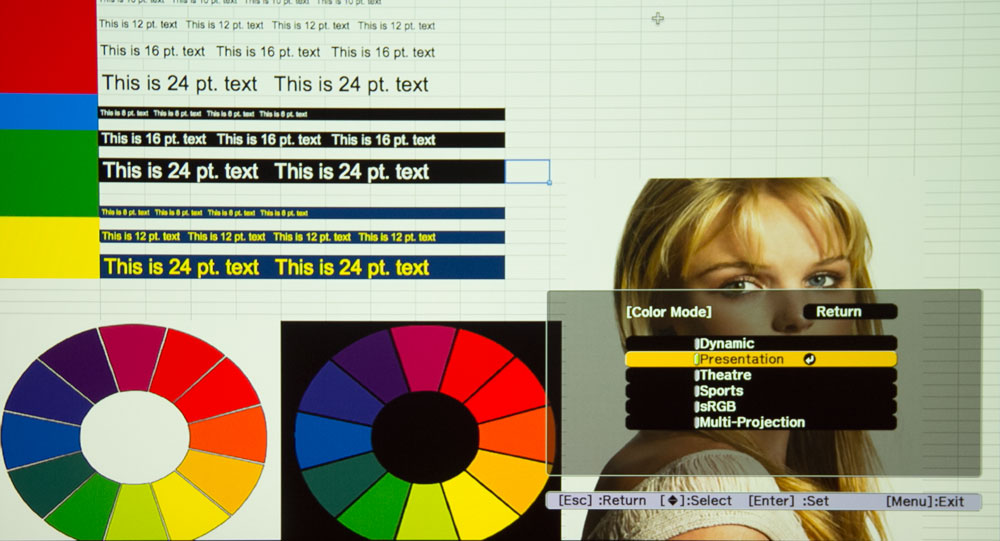Screen dimensions: 1000x541
Task: Click the Return button in Color Mode menu
Action: [x=850, y=311]
